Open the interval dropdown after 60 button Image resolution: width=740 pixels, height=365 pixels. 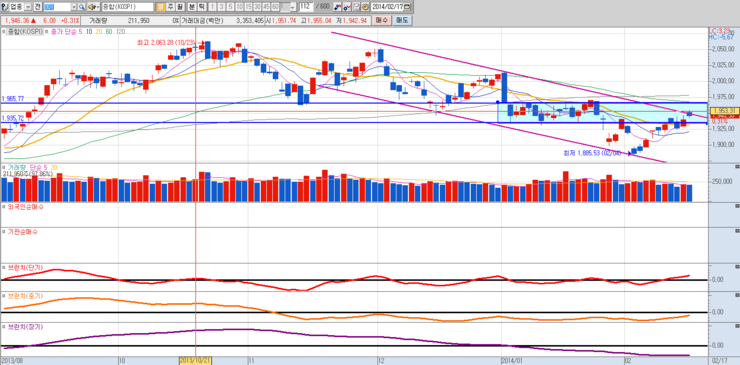[293, 7]
